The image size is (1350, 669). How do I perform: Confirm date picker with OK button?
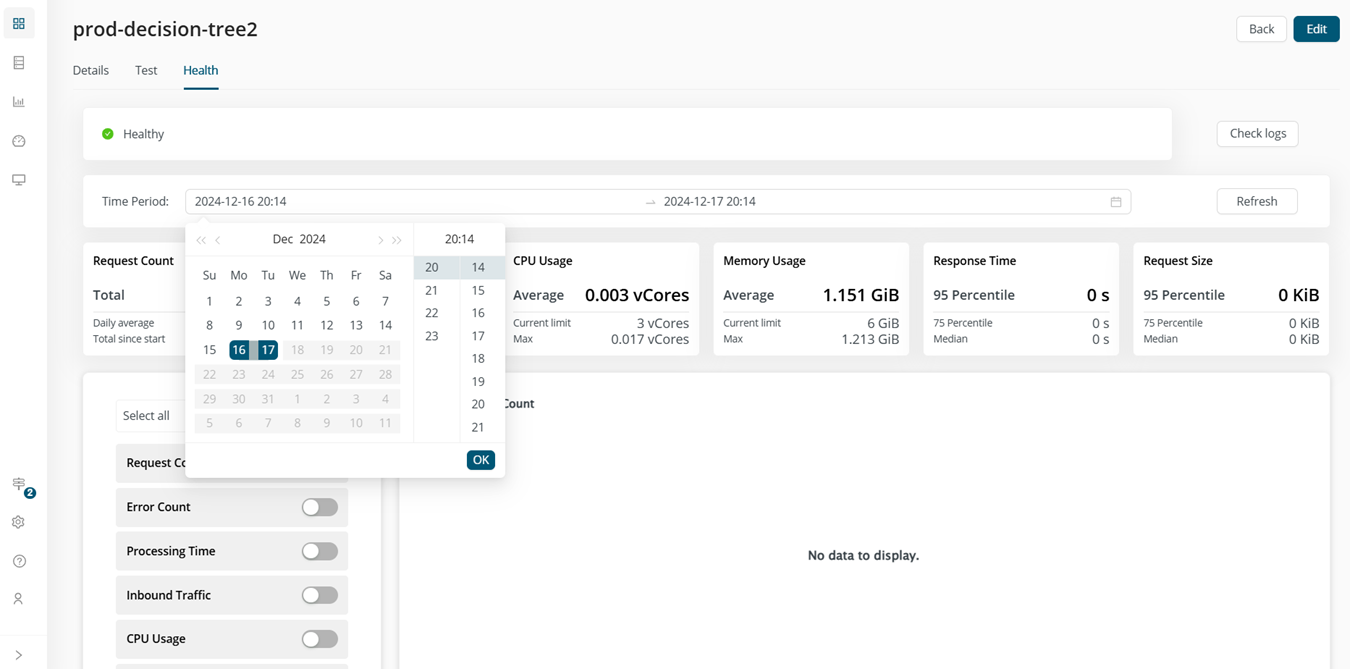point(481,460)
